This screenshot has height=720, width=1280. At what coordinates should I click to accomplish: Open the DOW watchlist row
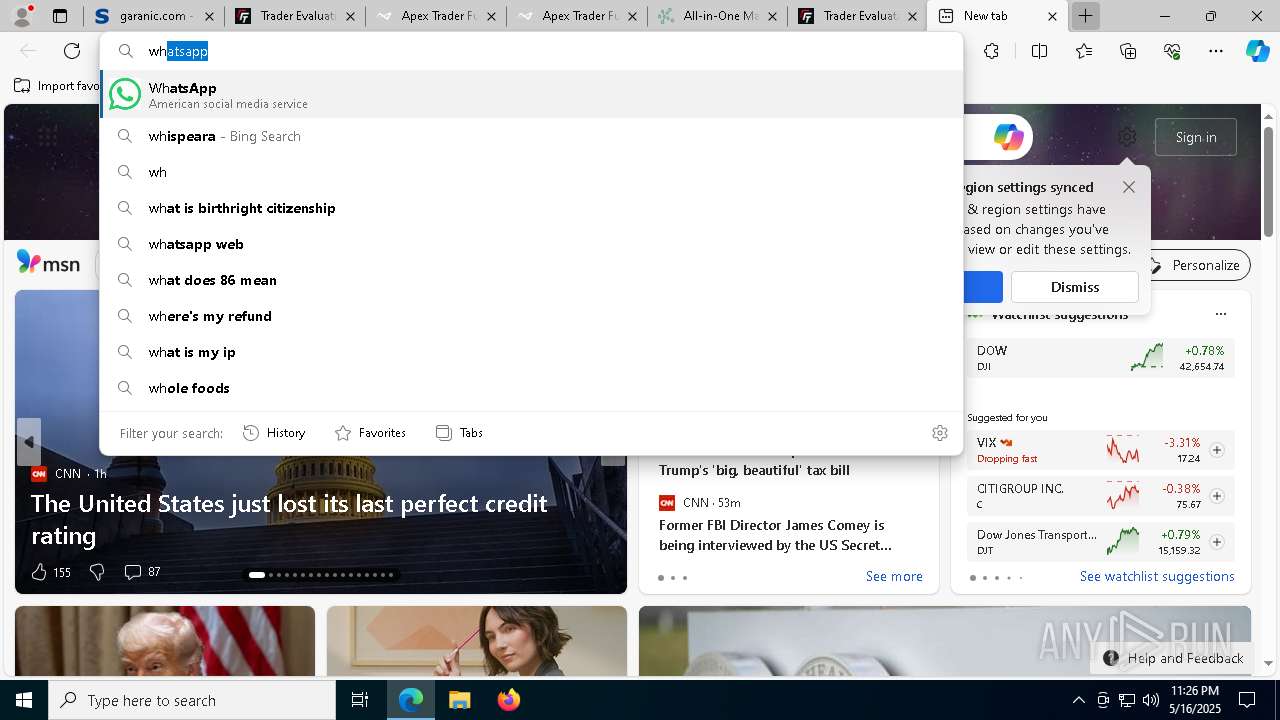coord(1100,358)
